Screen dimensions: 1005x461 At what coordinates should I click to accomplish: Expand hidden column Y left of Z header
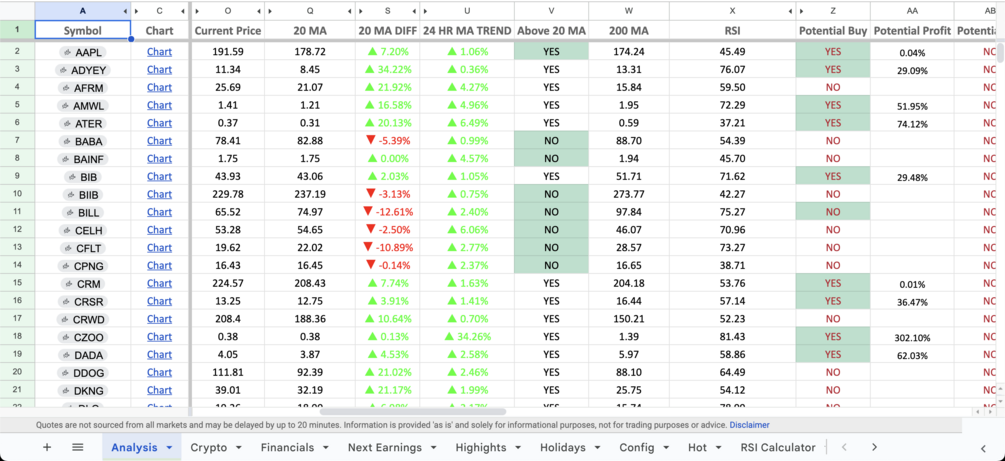801,11
